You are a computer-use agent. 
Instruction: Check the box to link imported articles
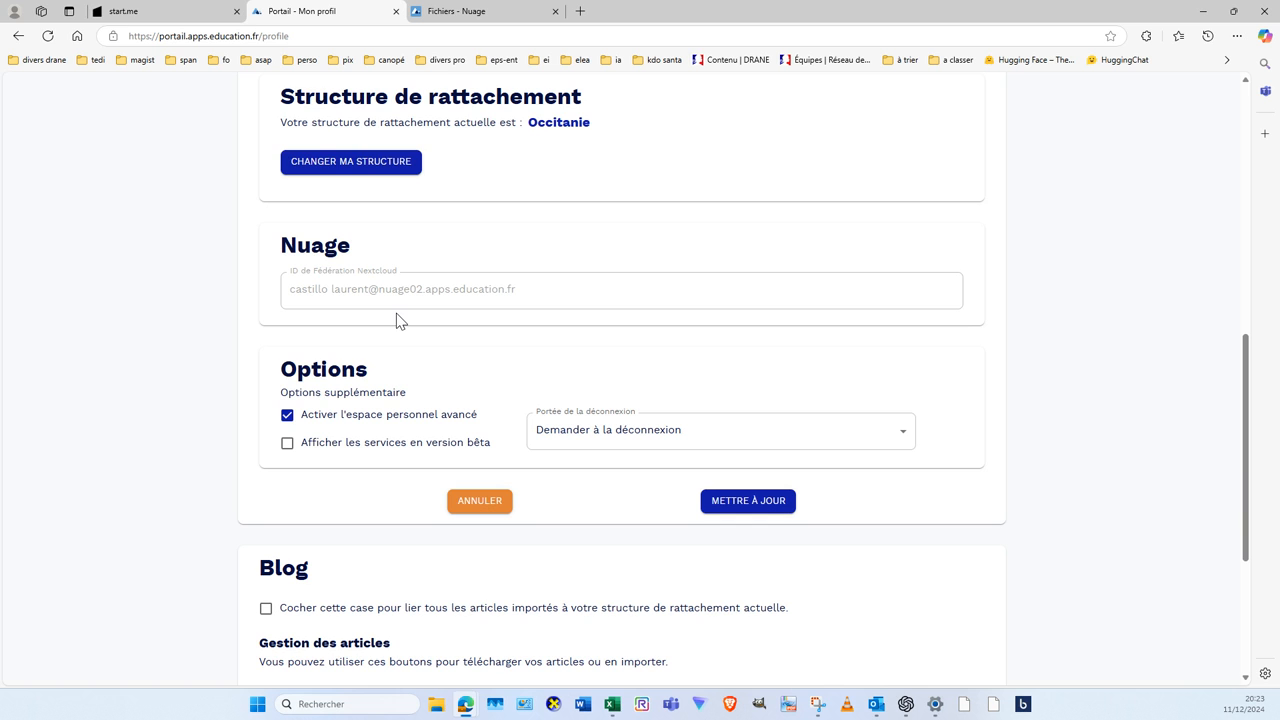(266, 608)
